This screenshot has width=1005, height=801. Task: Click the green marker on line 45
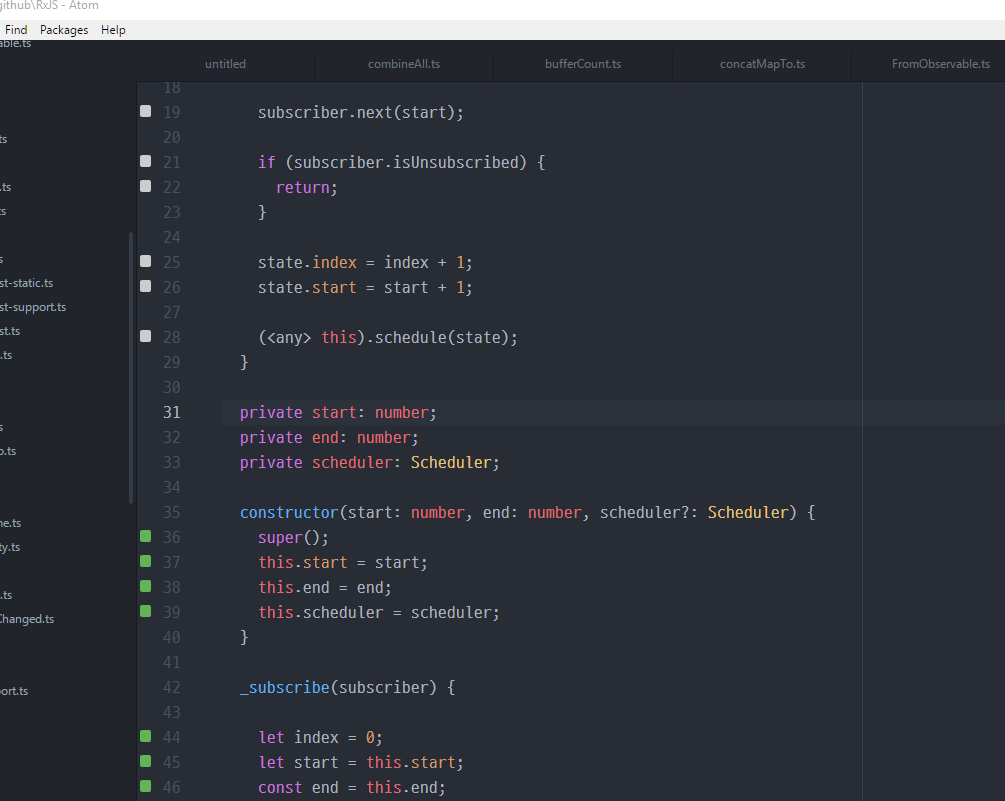point(145,761)
